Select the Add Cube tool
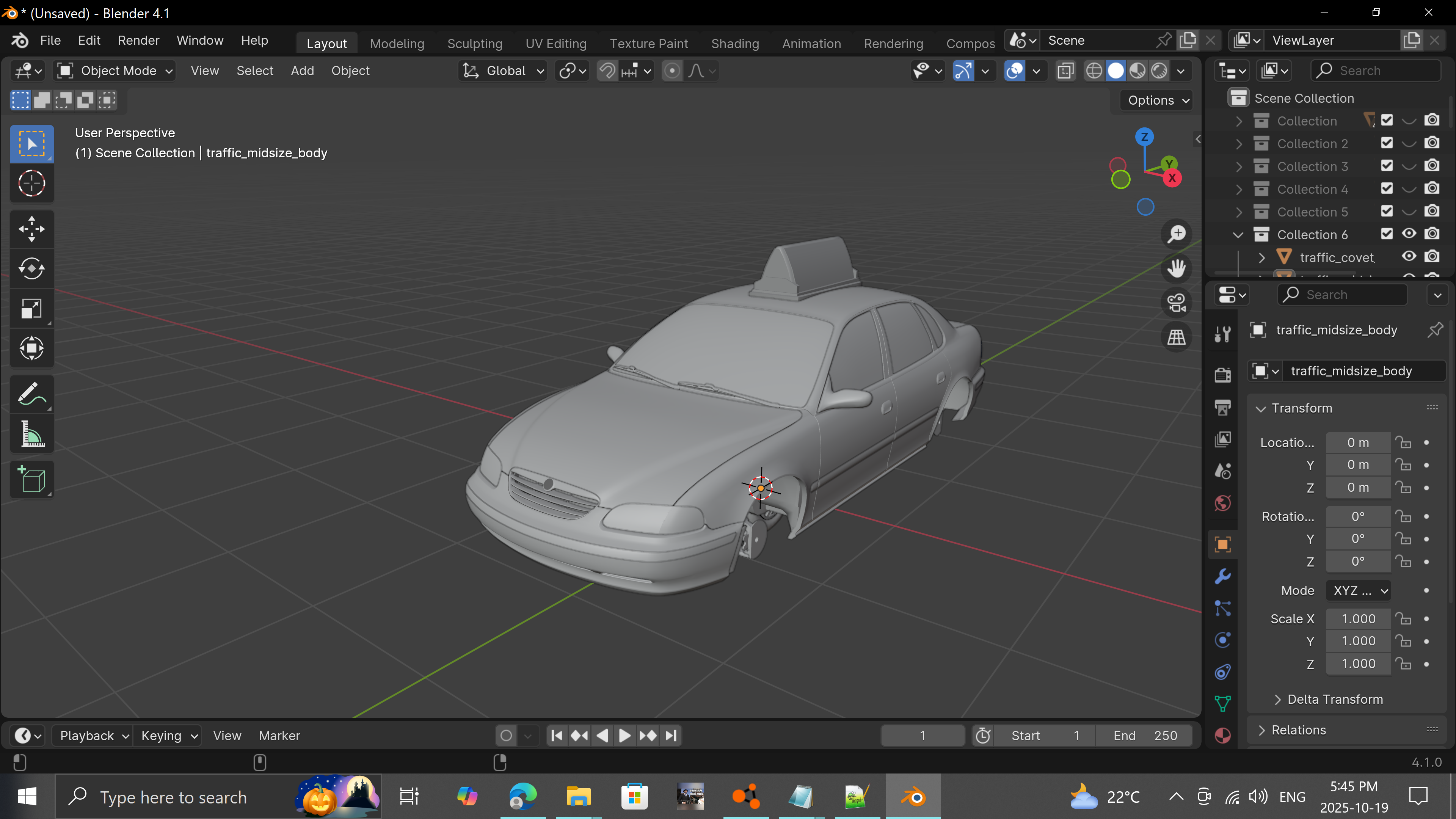 [x=31, y=480]
